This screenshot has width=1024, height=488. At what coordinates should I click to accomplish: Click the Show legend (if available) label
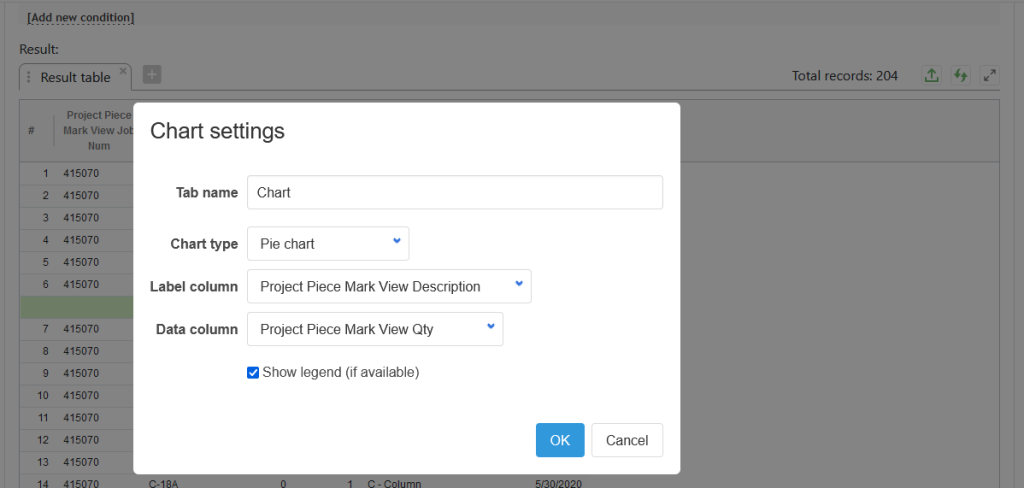coord(340,373)
